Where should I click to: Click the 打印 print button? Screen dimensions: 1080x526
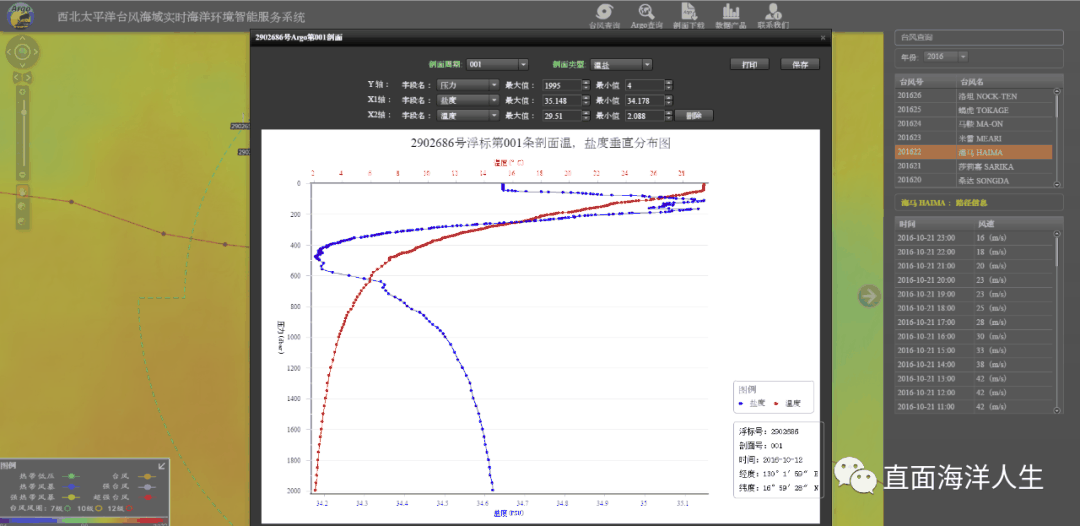749,64
